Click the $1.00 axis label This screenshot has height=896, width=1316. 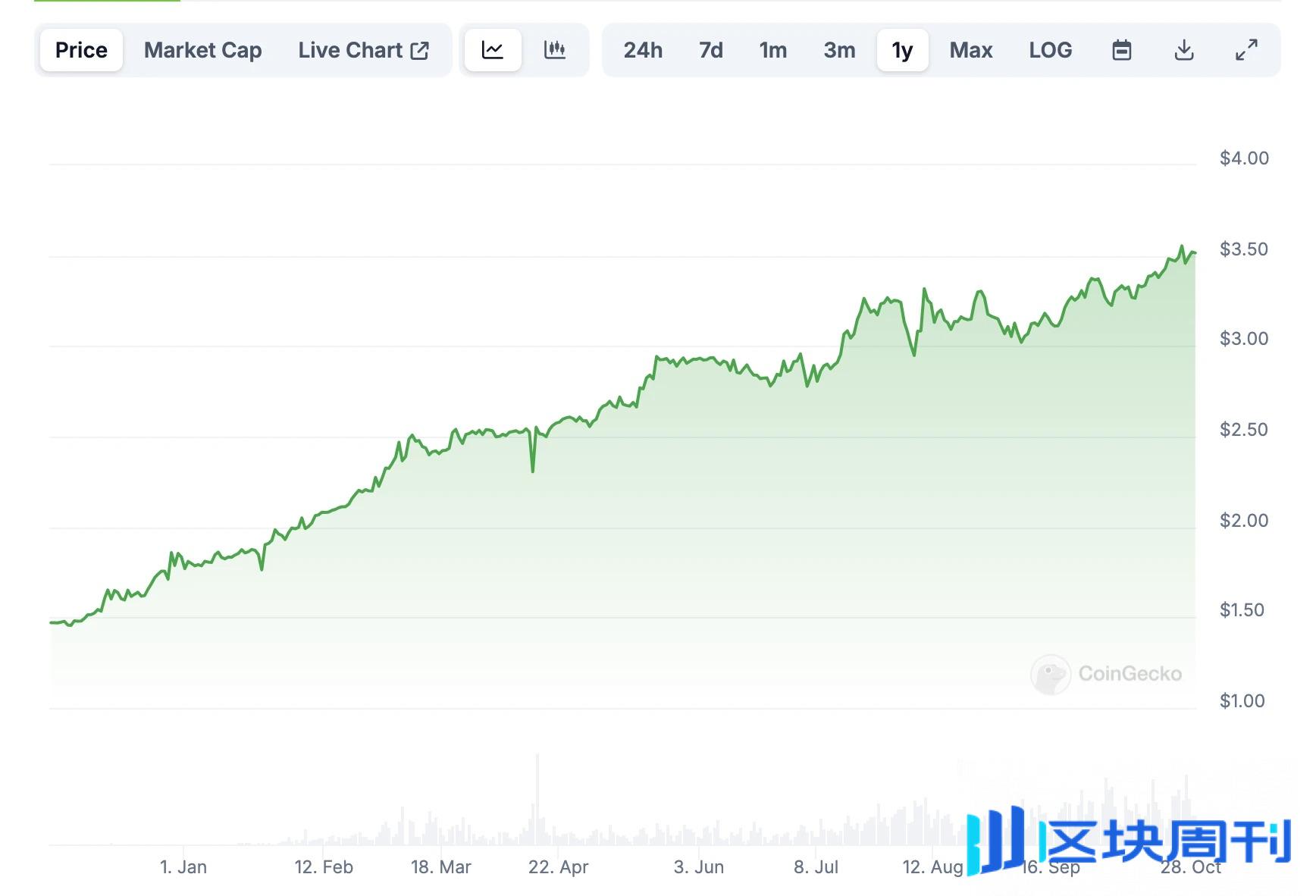[1242, 701]
